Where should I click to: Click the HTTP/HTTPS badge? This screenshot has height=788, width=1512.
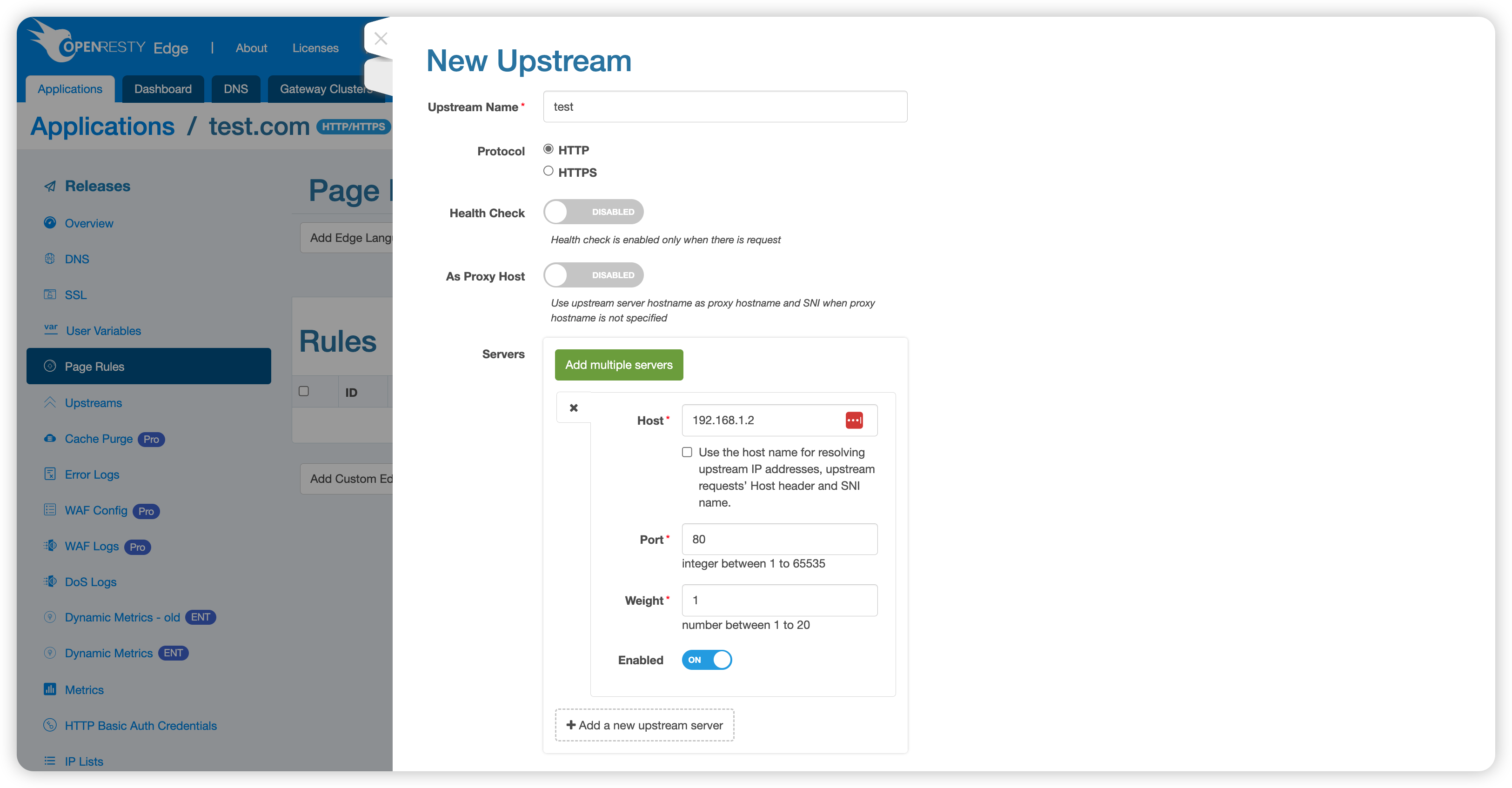[x=354, y=126]
